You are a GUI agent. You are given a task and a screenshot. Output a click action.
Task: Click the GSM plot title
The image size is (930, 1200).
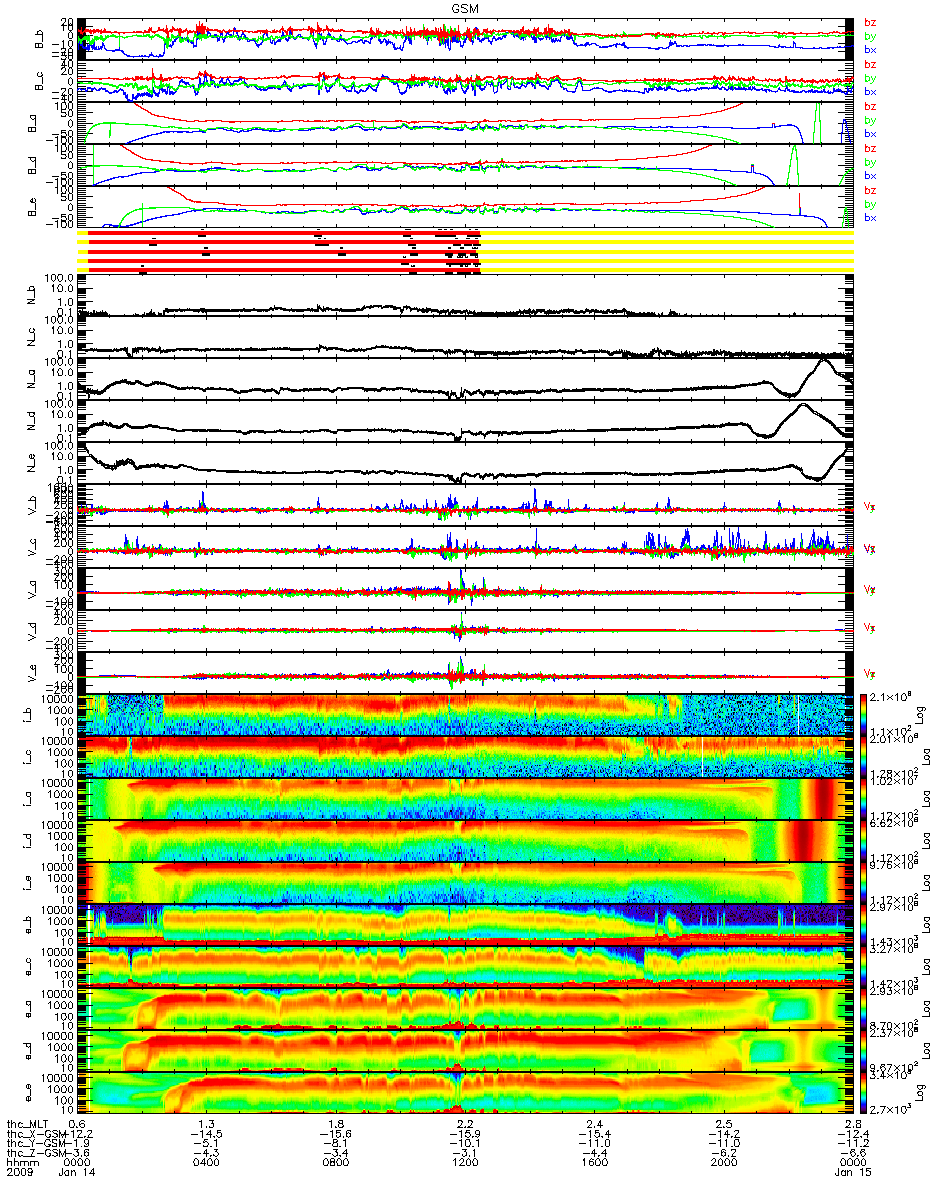(x=464, y=8)
